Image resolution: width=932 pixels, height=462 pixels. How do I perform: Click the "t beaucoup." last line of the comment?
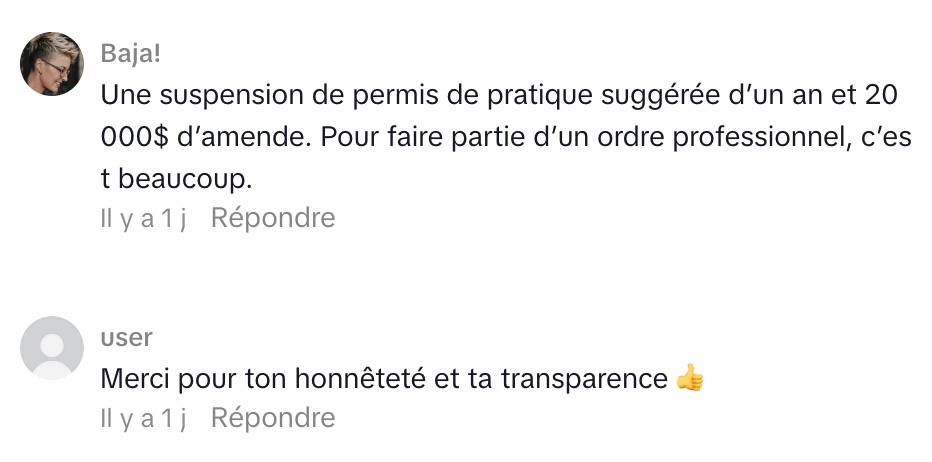click(x=172, y=178)
